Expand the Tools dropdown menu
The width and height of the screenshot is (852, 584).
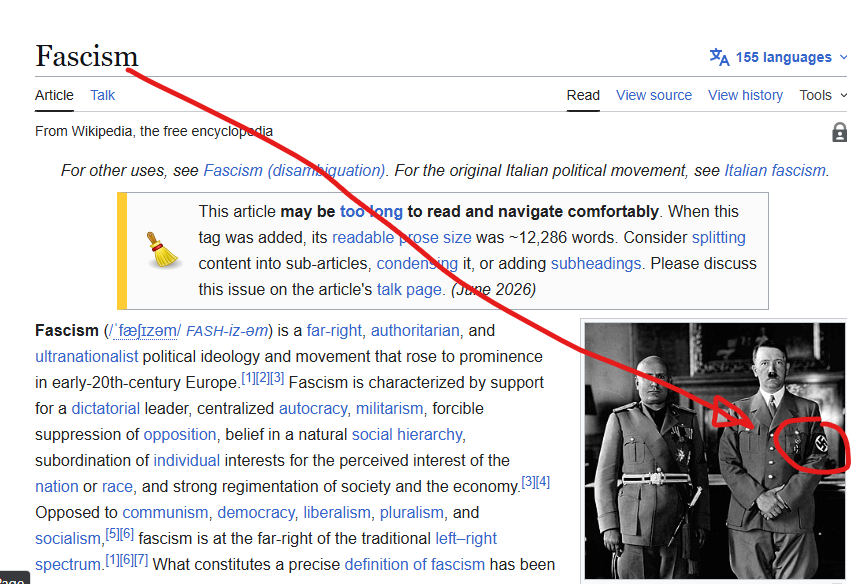point(823,95)
